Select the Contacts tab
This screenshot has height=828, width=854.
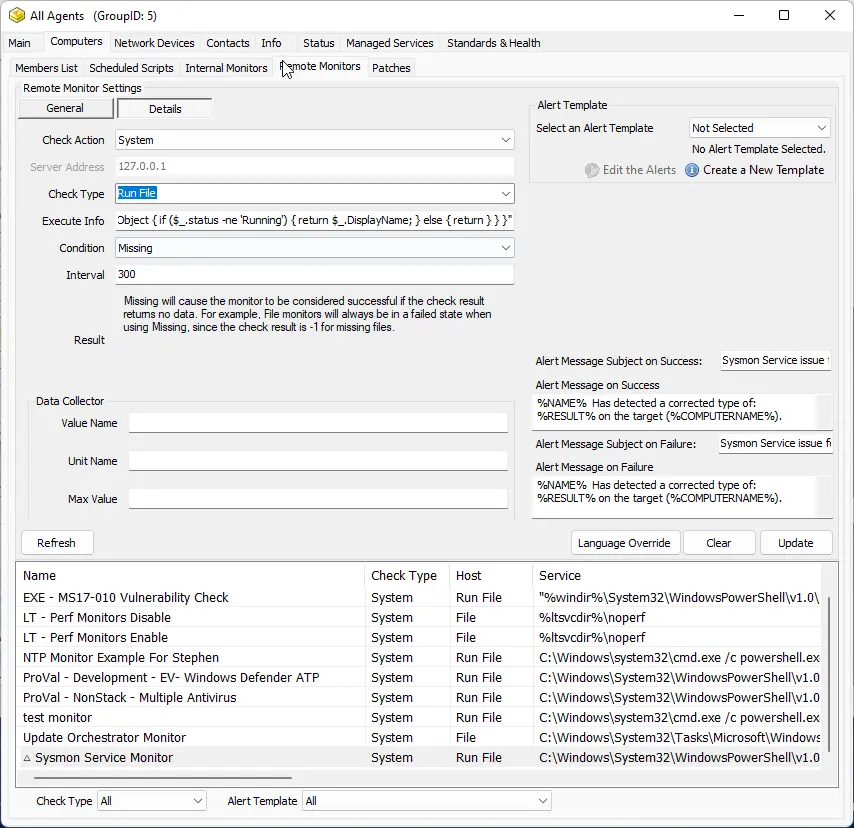pyautogui.click(x=228, y=43)
